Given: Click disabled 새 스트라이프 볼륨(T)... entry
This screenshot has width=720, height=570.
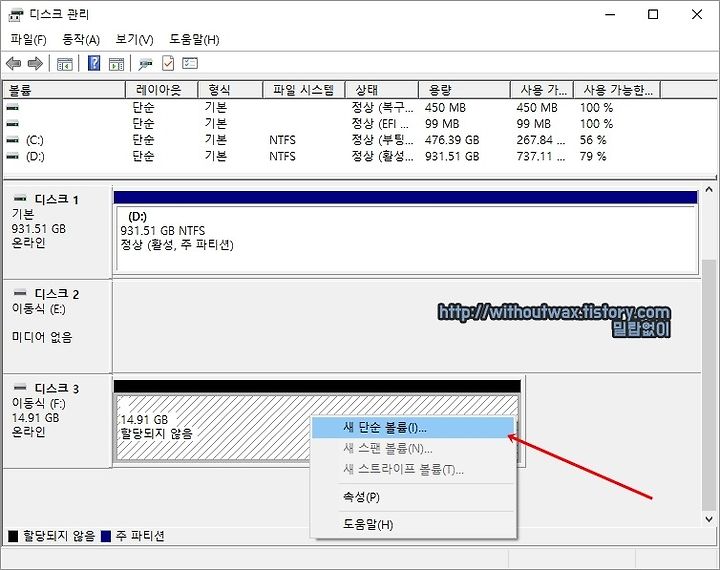Looking at the screenshot, I should tap(413, 469).
